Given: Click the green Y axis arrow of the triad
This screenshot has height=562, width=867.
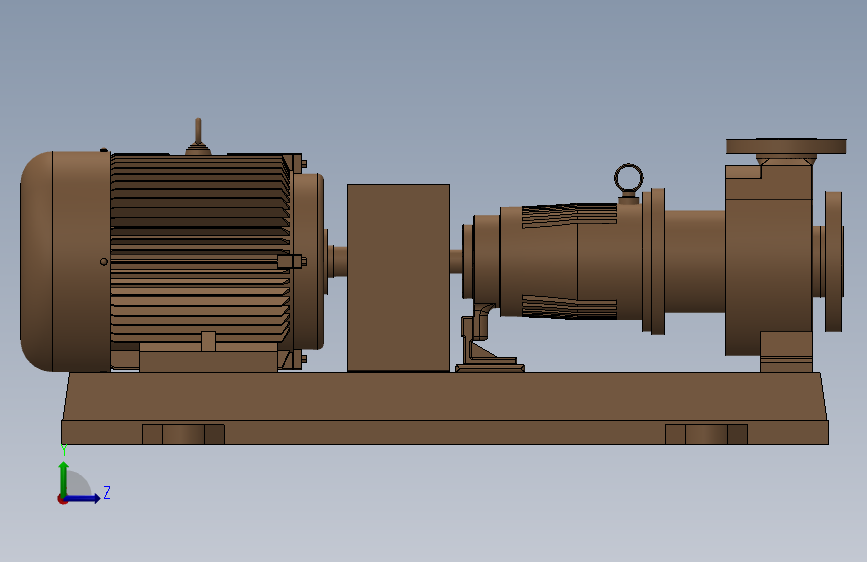Looking at the screenshot, I should pyautogui.click(x=64, y=478).
